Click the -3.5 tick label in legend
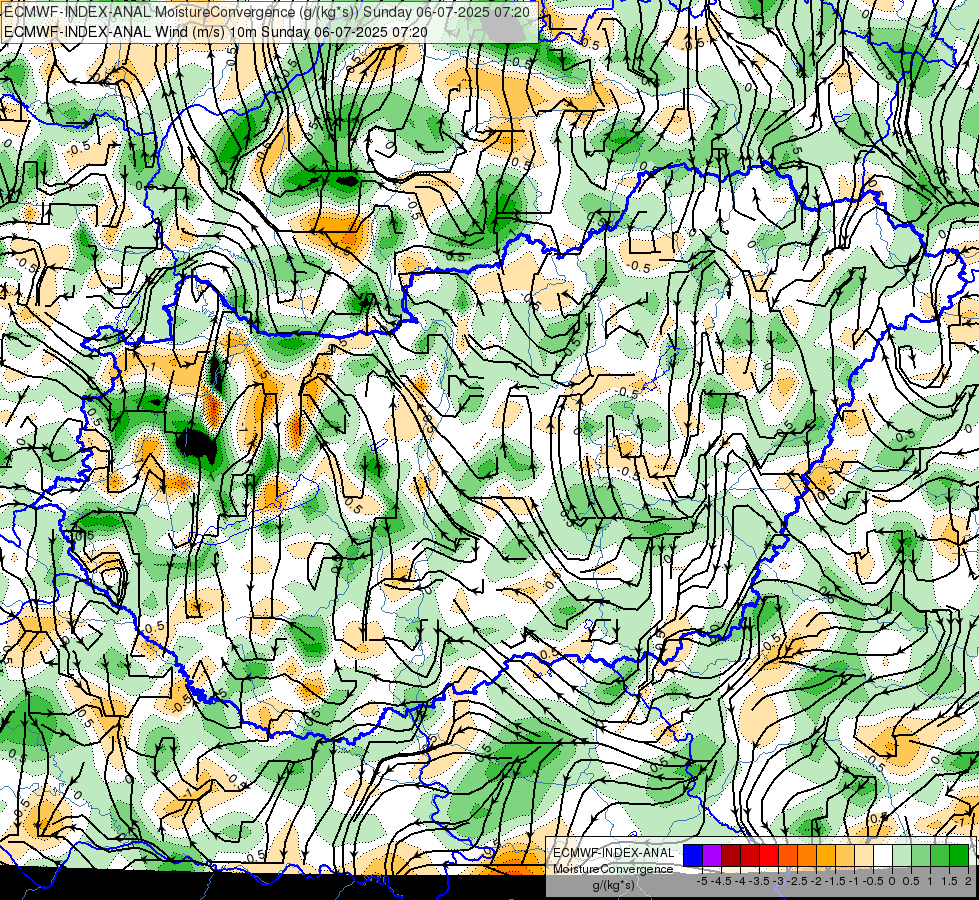 (x=759, y=881)
